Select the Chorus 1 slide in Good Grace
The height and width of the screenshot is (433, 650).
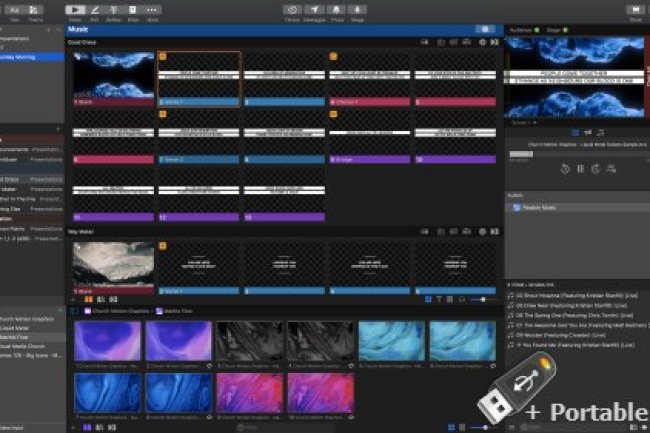[369, 79]
